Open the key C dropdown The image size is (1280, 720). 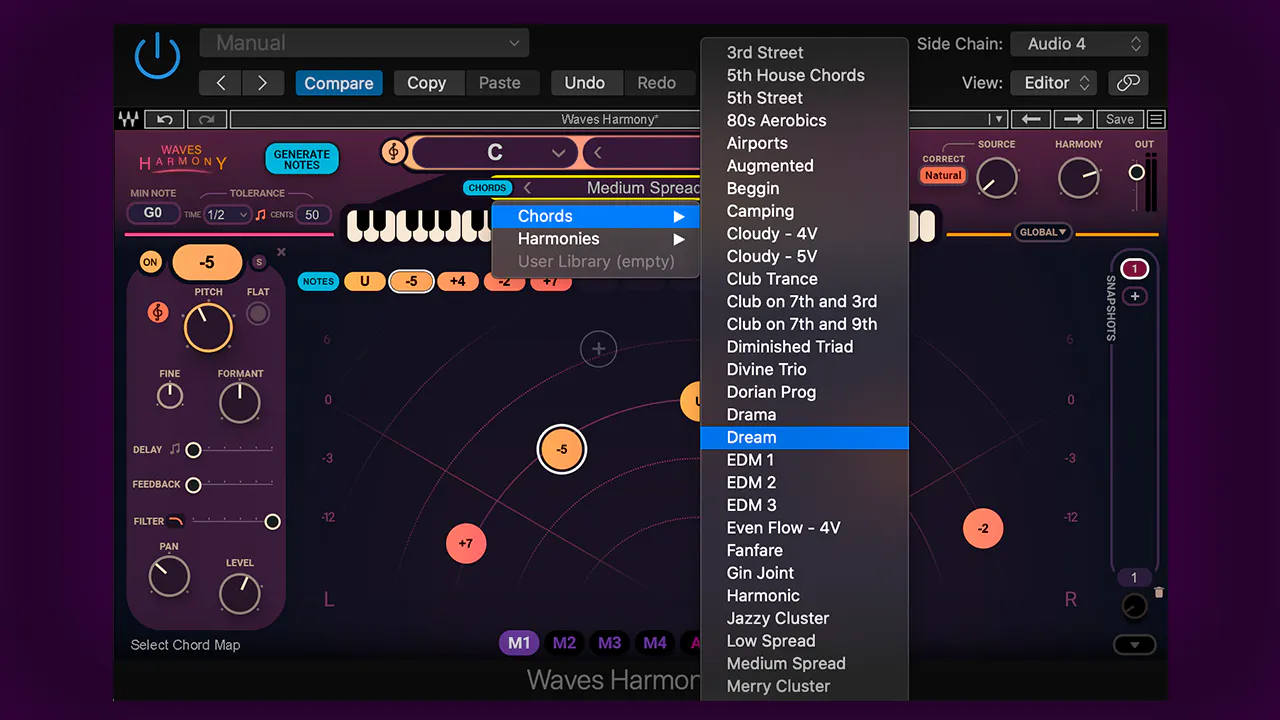point(495,153)
